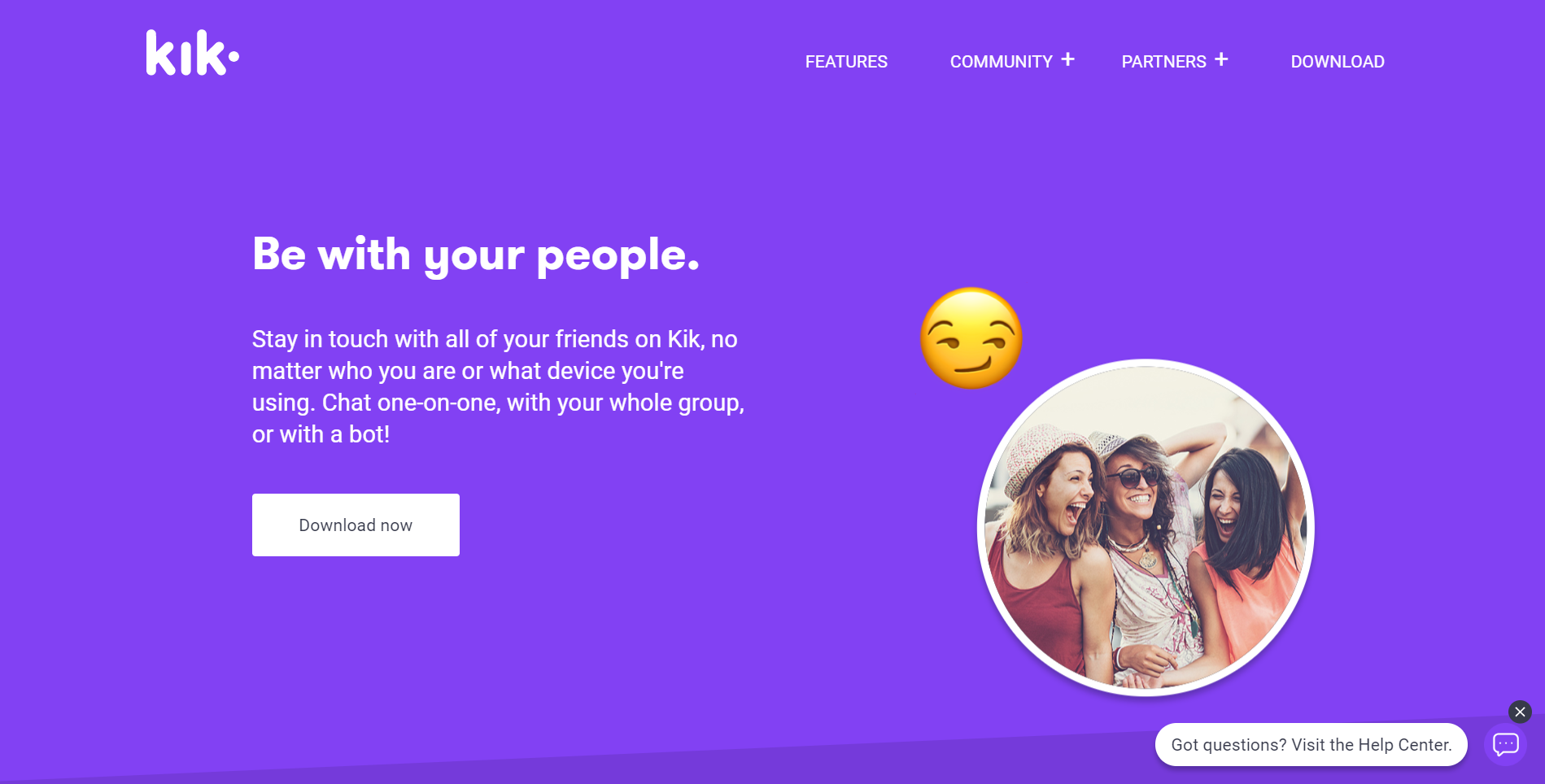This screenshot has height=784, width=1545.
Task: Open the COMMUNITY menu item
Action: pos(1001,62)
